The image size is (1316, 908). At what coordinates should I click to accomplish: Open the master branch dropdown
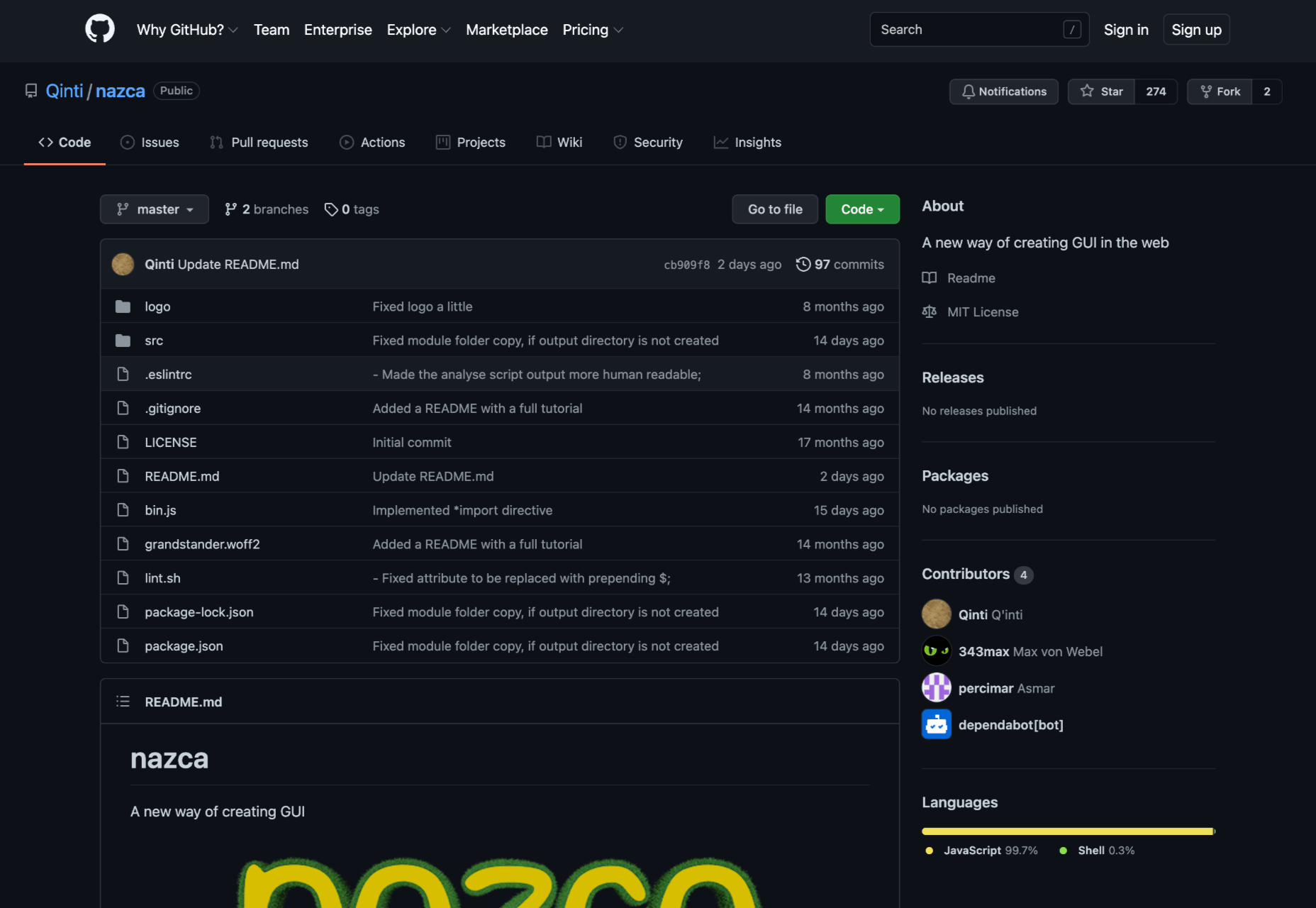pos(155,209)
